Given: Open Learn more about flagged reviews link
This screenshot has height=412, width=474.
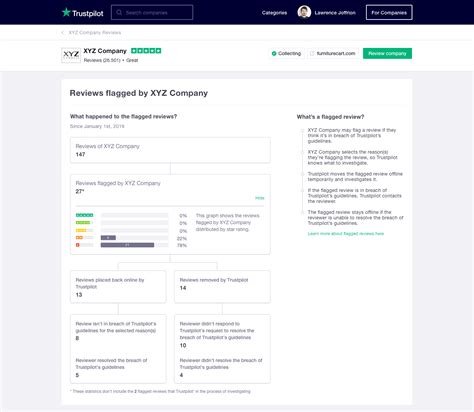Looking at the screenshot, I should (x=346, y=234).
